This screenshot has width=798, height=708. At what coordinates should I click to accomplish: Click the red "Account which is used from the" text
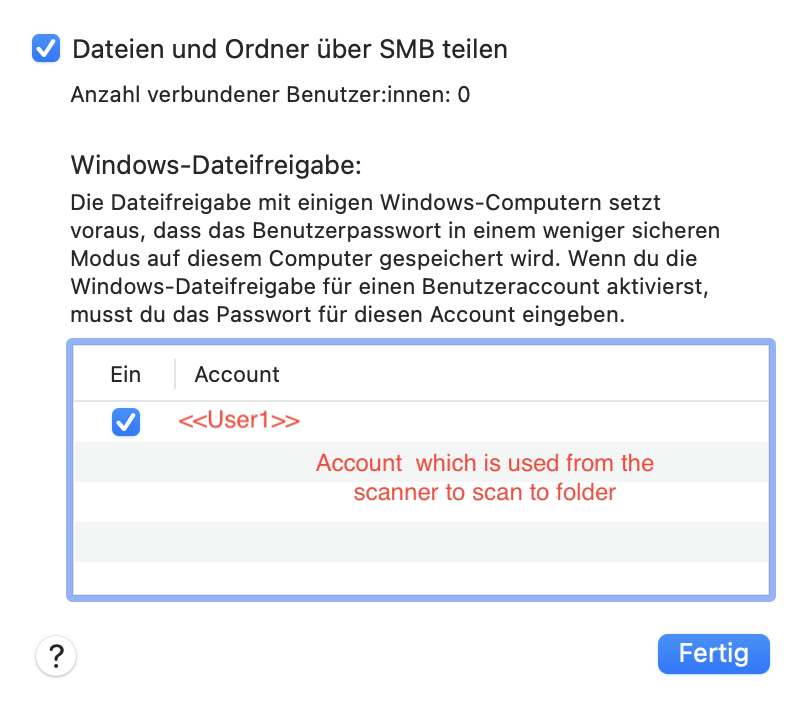pos(485,464)
